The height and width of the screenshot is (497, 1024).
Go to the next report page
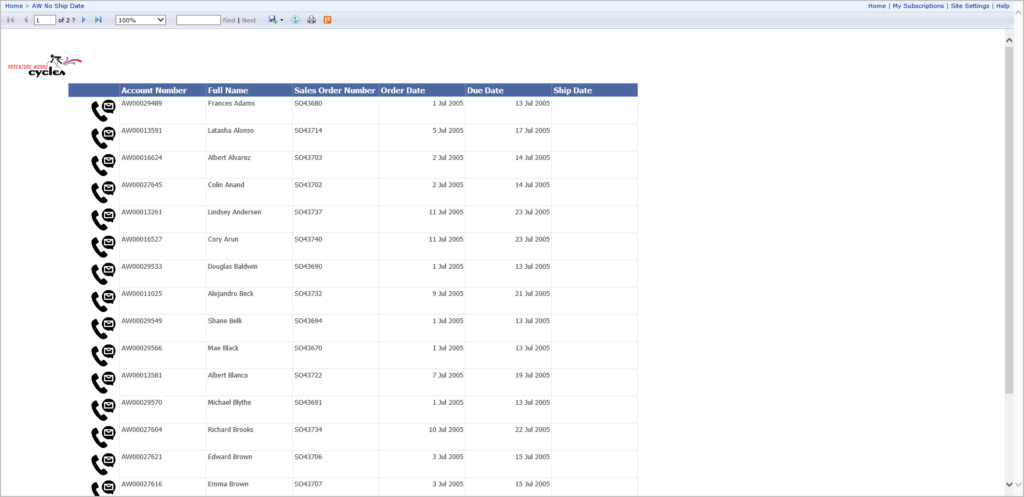(x=84, y=20)
